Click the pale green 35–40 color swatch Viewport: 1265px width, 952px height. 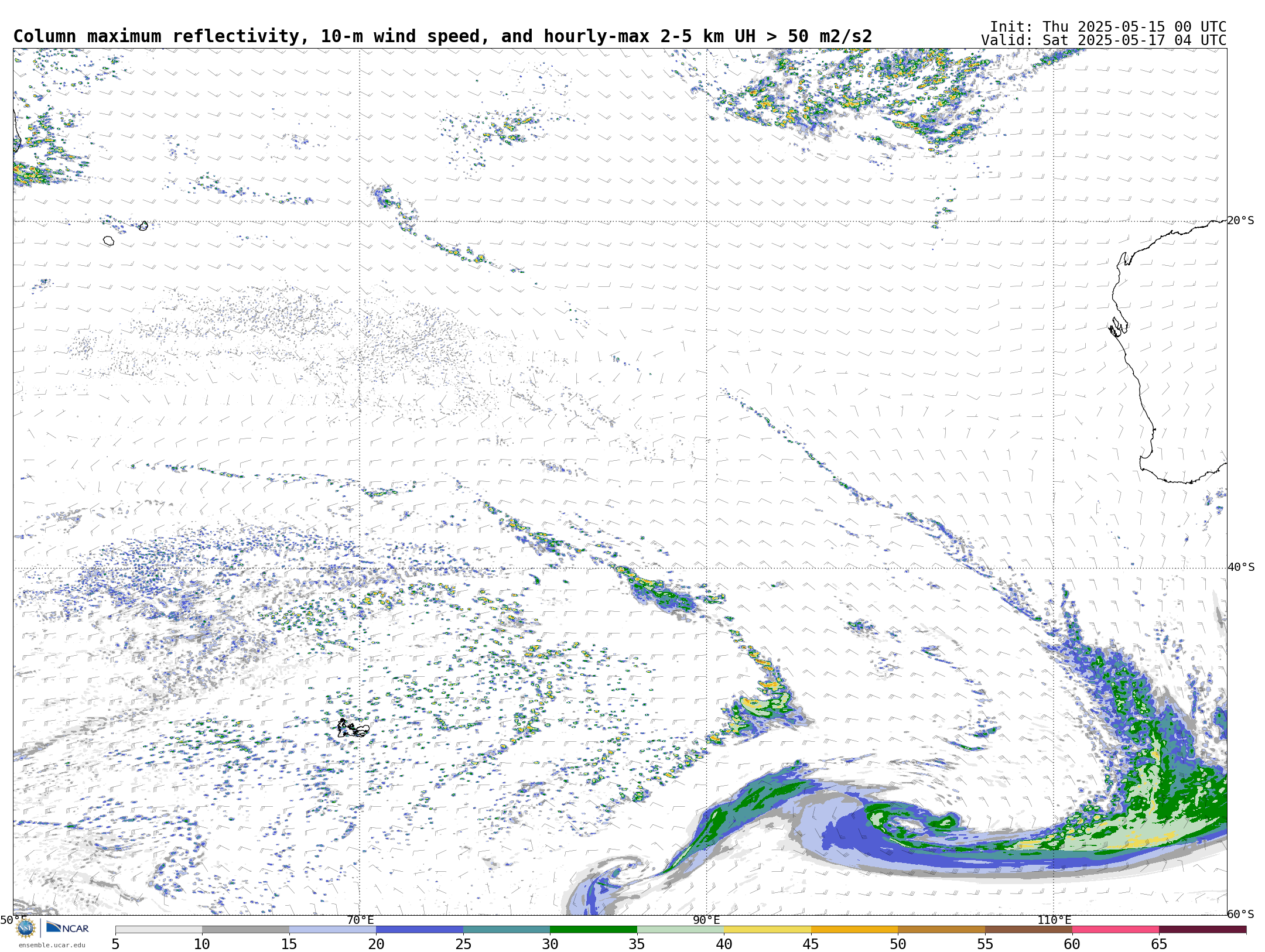681,930
